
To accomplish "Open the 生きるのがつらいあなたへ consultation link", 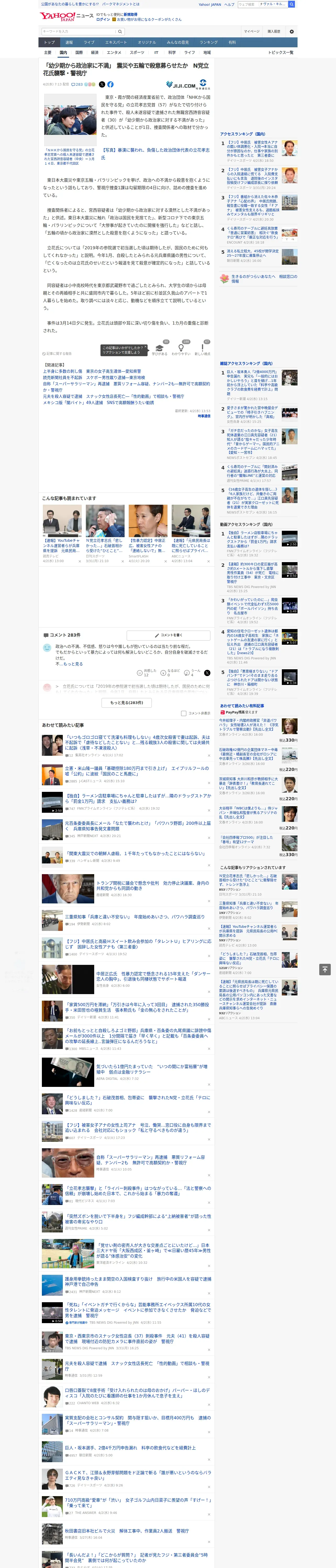I will 264,279.
